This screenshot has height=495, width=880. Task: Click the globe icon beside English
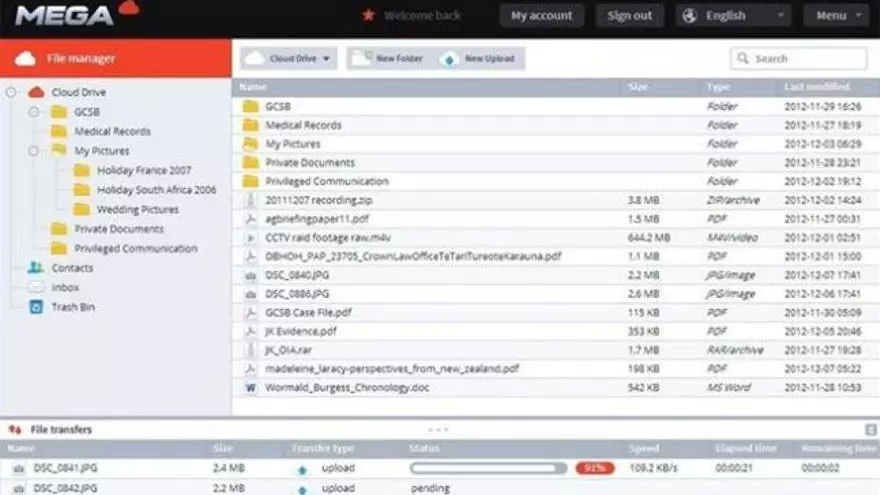(689, 15)
